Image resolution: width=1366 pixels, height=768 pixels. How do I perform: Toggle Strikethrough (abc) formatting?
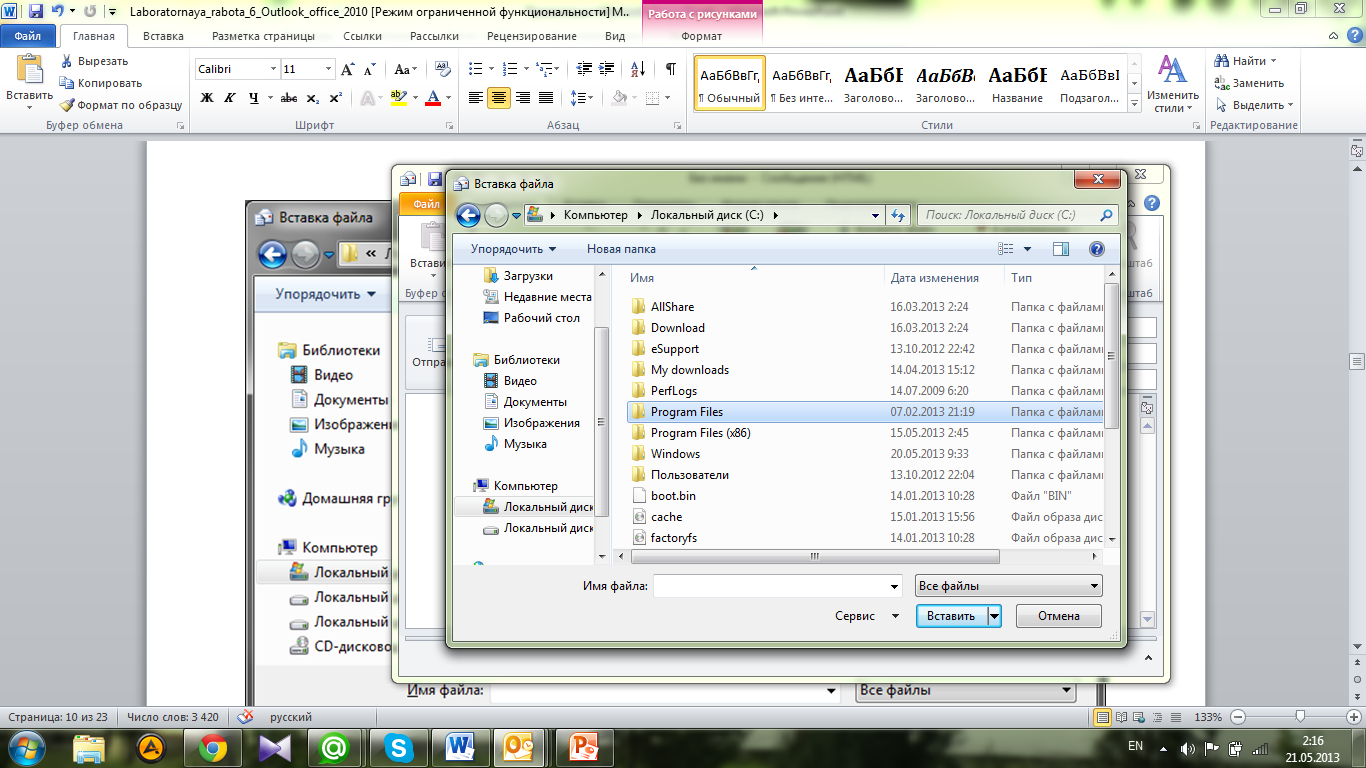(x=289, y=98)
